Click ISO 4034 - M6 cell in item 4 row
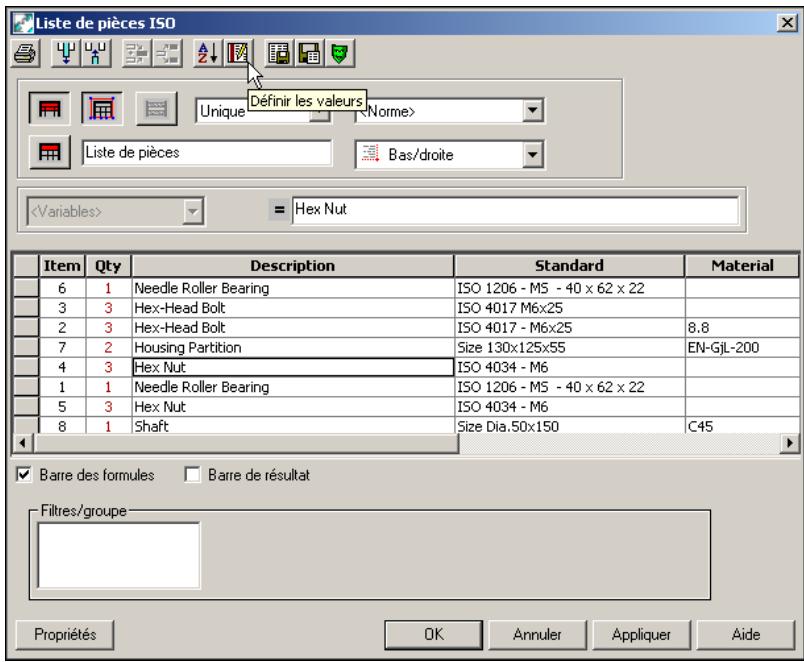This screenshot has width=804, height=662. (569, 367)
